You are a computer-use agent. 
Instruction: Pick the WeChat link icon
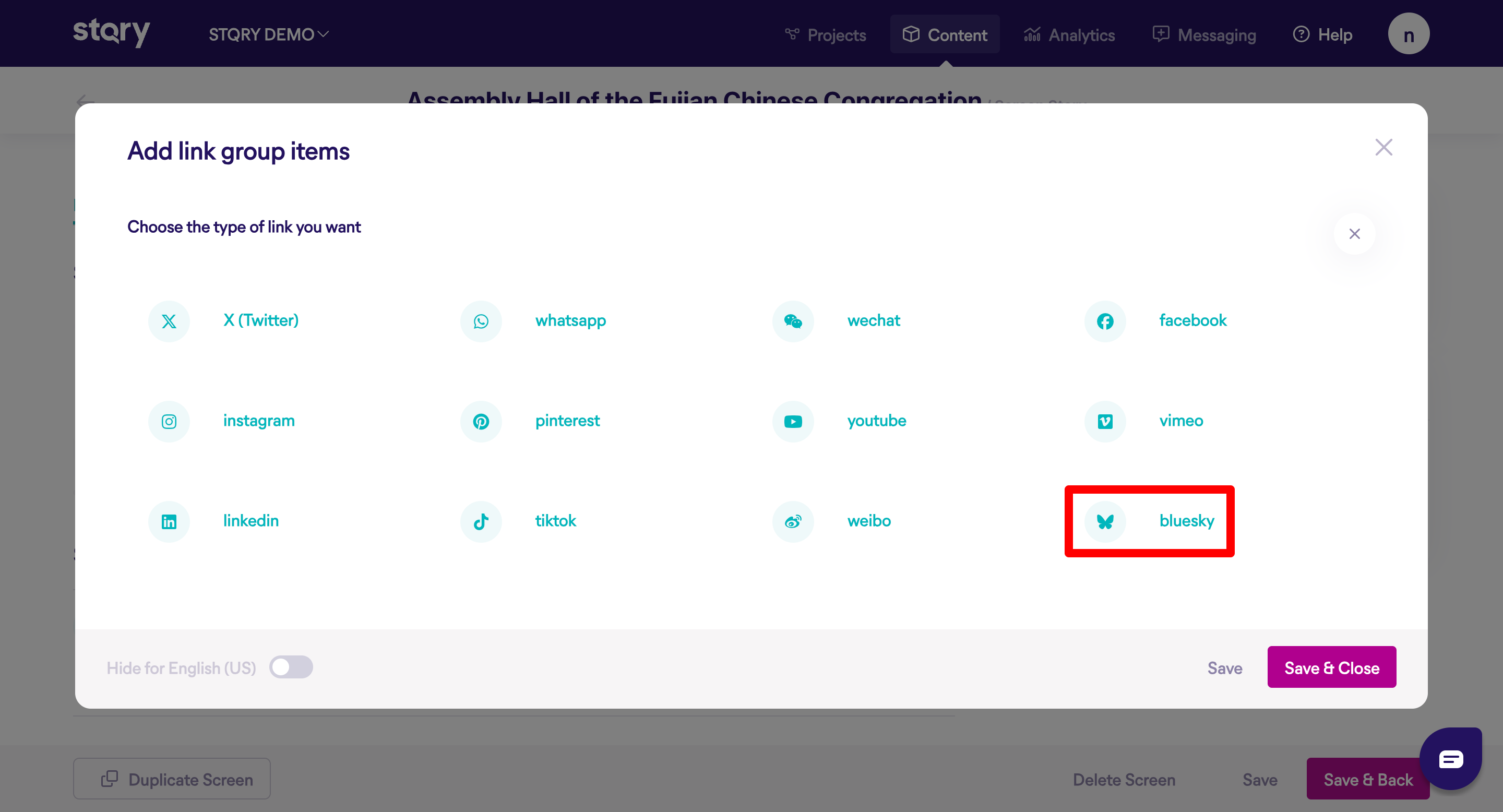pos(792,321)
